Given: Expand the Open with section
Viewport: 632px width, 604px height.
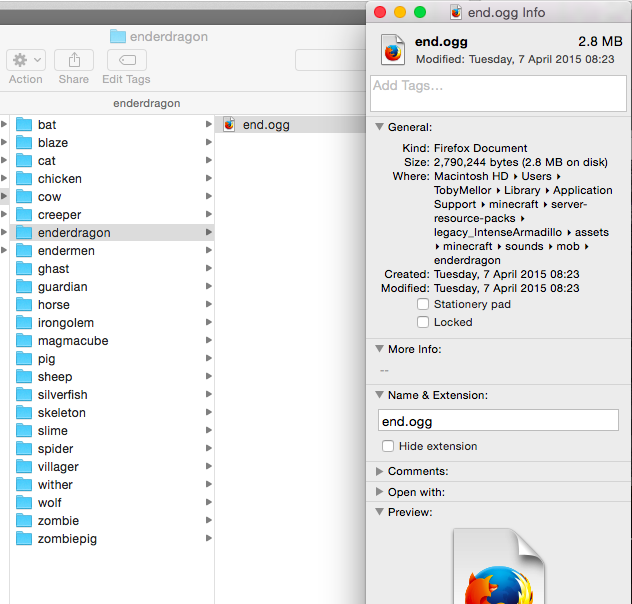Looking at the screenshot, I should [x=379, y=492].
